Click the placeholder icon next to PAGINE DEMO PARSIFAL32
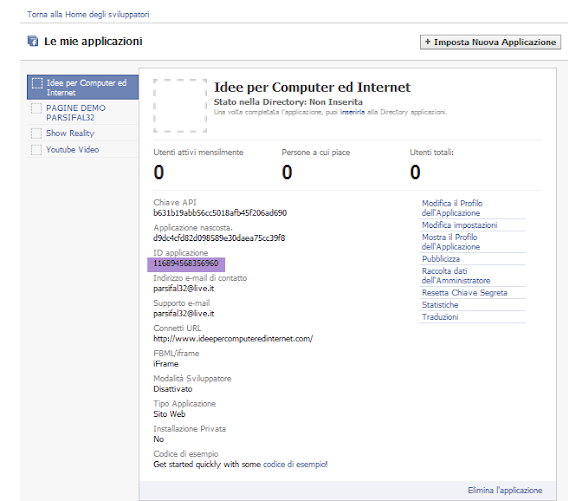 click(x=36, y=108)
